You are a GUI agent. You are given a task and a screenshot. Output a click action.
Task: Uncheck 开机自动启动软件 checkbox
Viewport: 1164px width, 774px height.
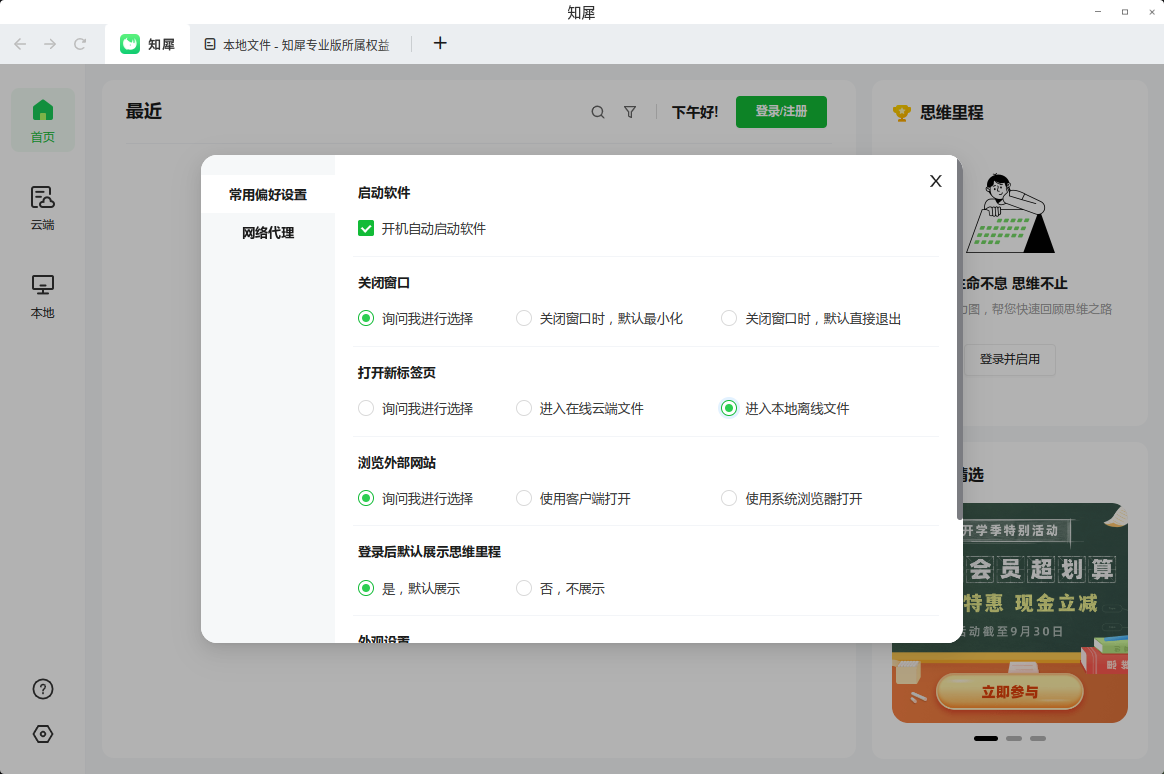[x=366, y=229]
